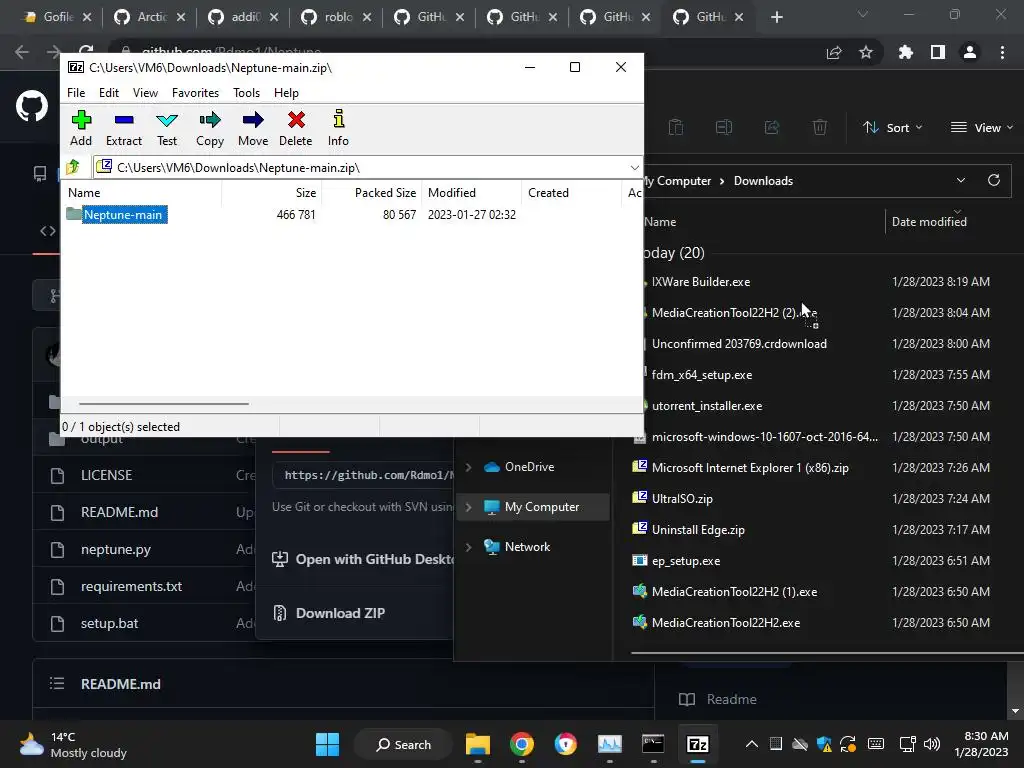1024x768 pixels.
Task: Open Chrome extensions puzzle icon
Action: coord(906,52)
